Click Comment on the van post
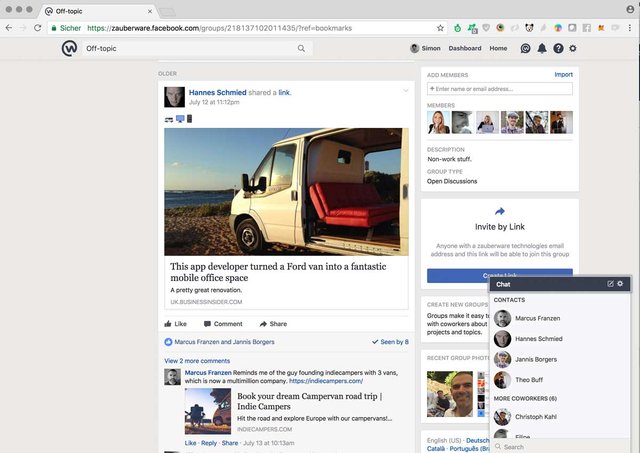The height and width of the screenshot is (453, 640). pos(223,324)
